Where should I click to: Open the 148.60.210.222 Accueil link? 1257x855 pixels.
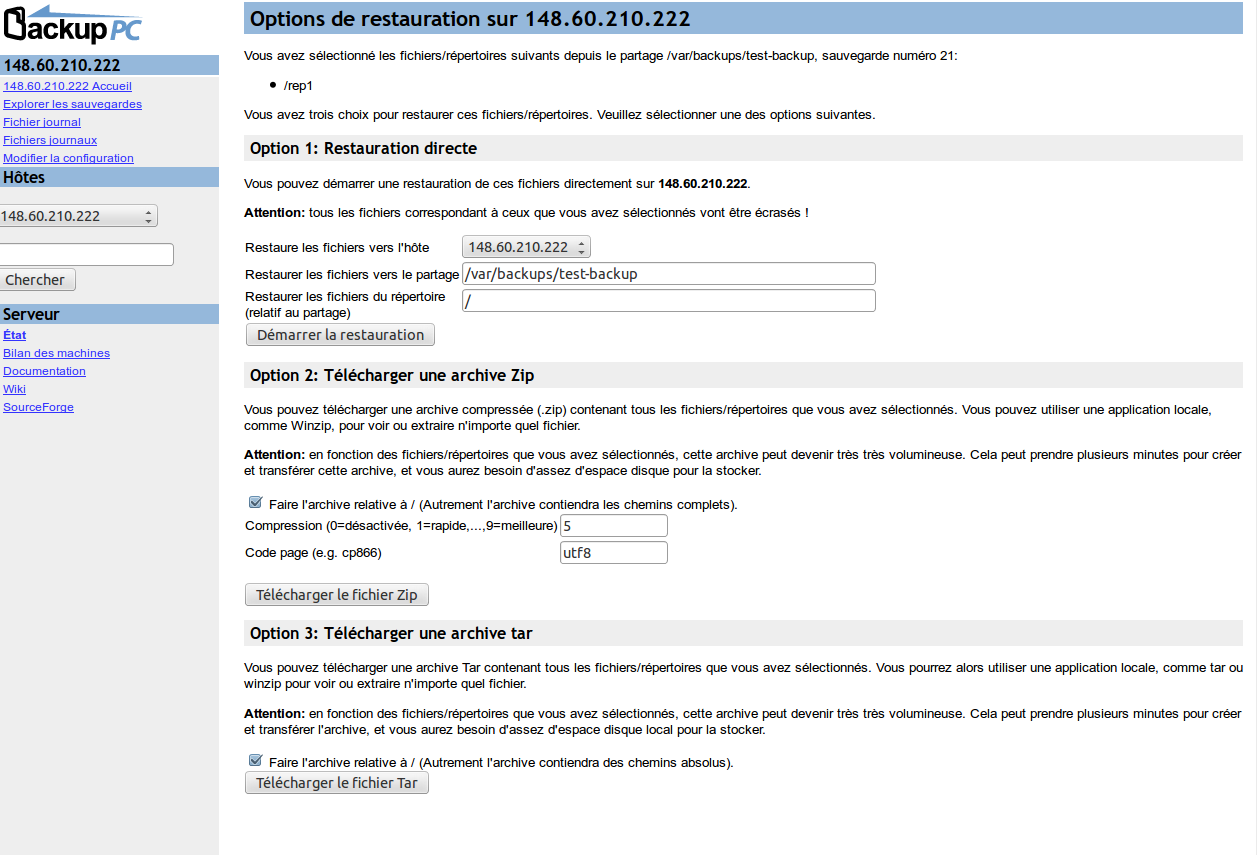67,86
